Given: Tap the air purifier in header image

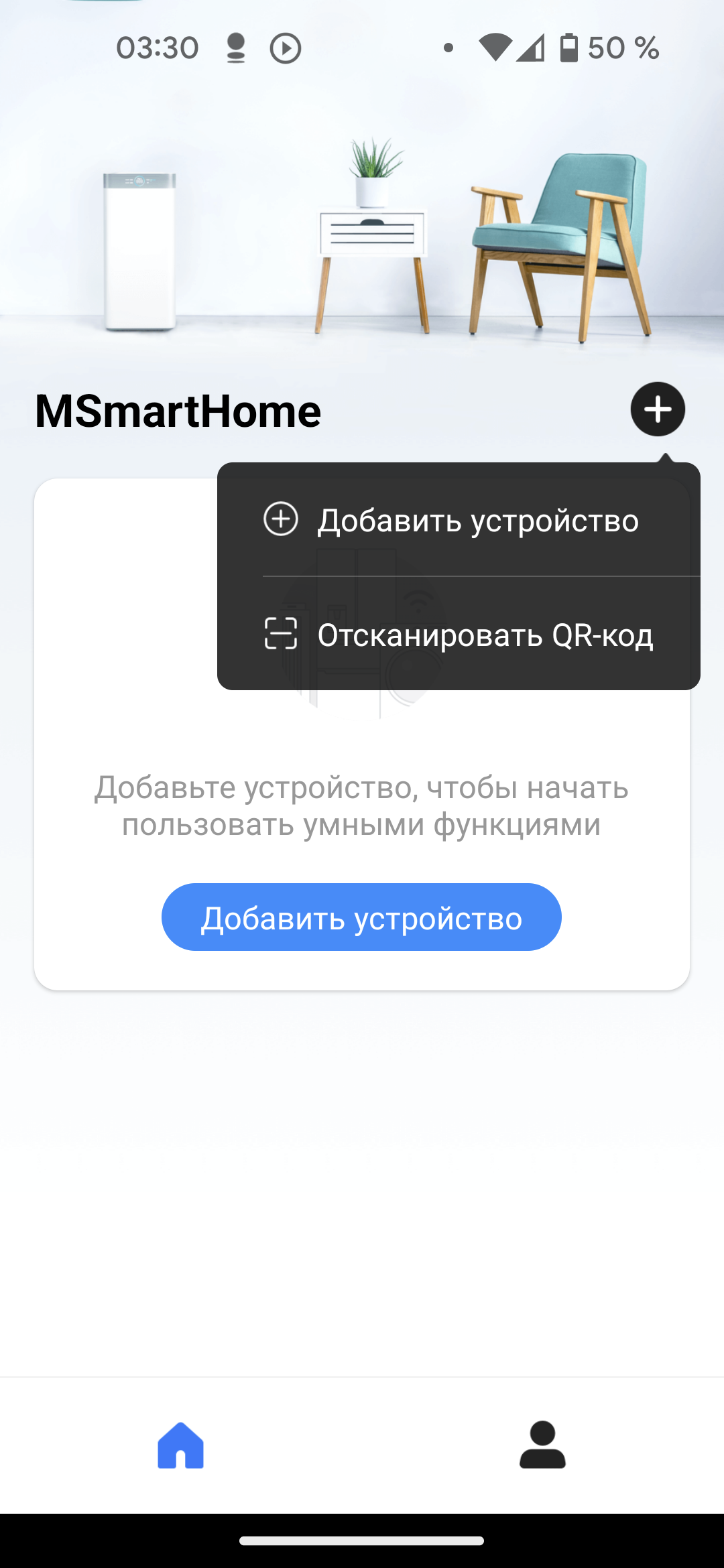Looking at the screenshot, I should (139, 251).
